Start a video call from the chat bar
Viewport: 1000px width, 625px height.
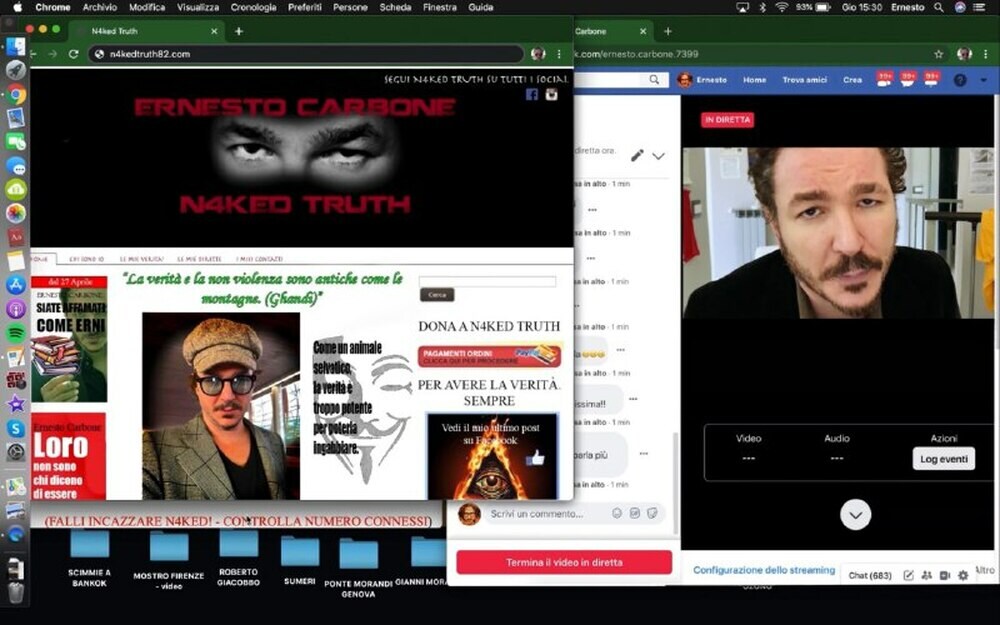coord(945,575)
